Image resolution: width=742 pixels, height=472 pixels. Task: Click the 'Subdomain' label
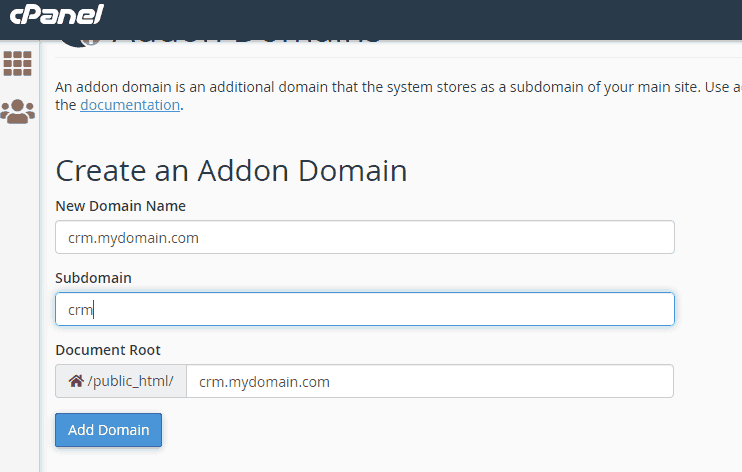93,278
